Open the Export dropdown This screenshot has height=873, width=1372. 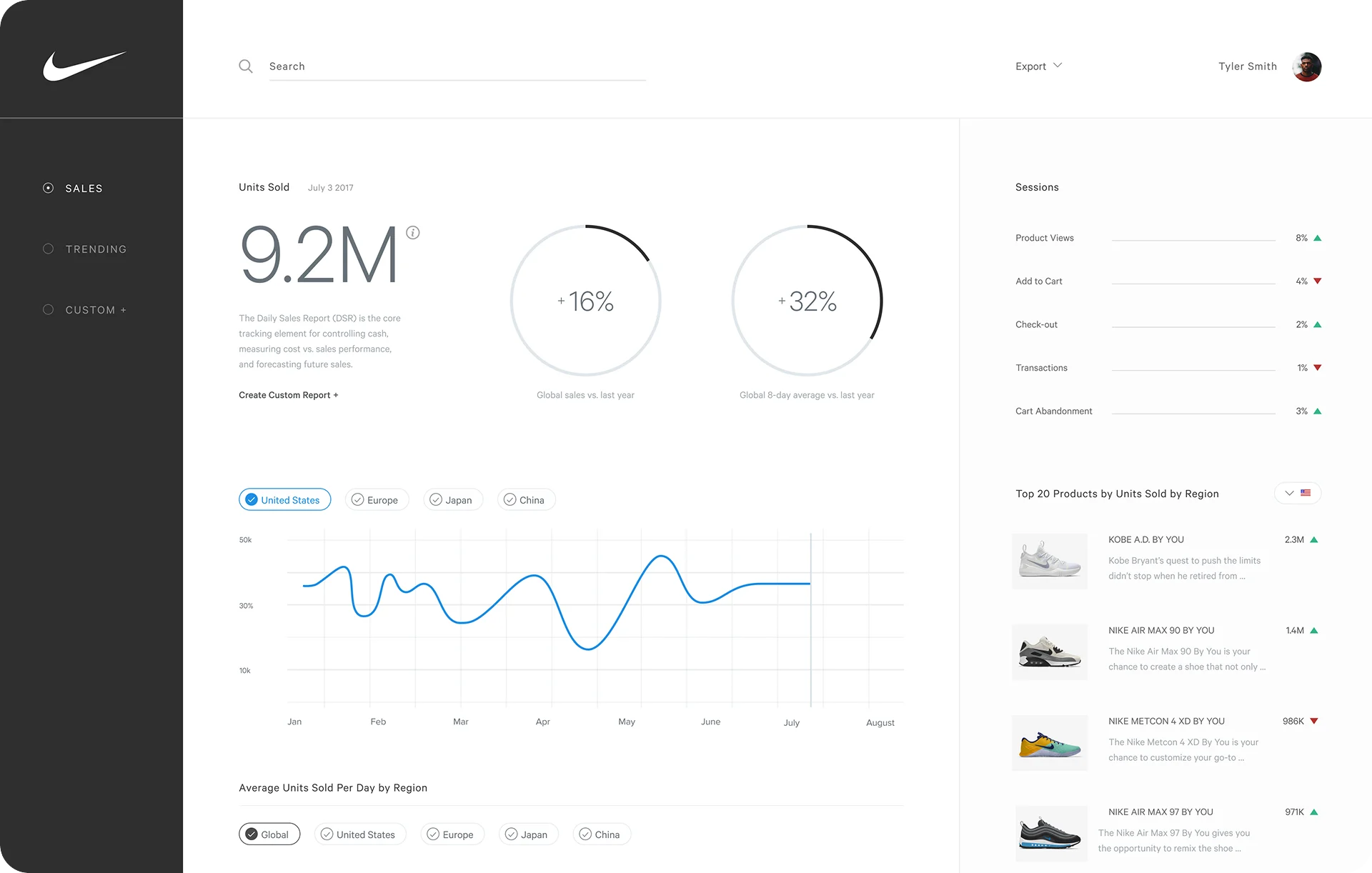[x=1038, y=66]
